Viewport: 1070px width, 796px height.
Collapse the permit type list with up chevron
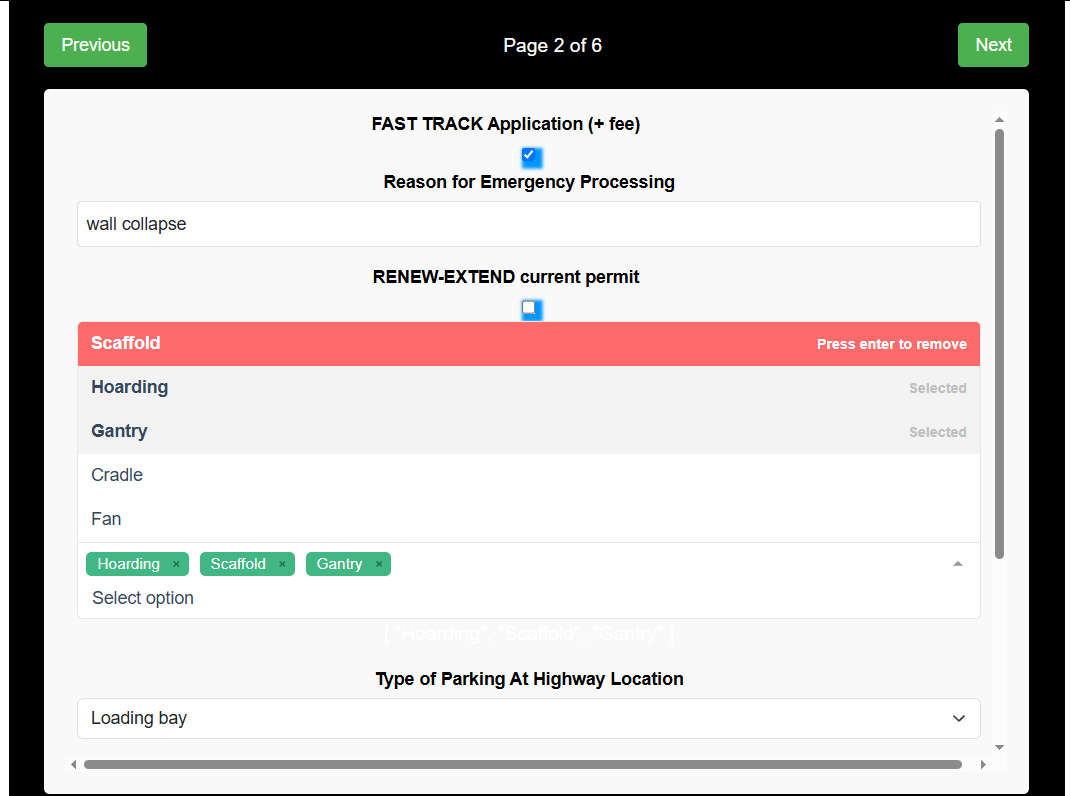point(958,563)
